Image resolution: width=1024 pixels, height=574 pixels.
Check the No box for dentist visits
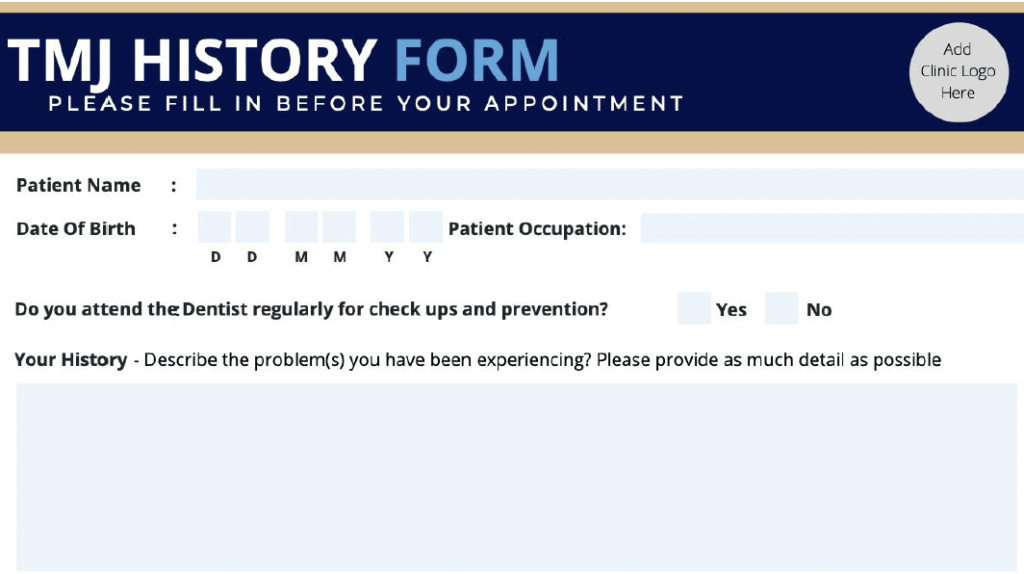781,309
